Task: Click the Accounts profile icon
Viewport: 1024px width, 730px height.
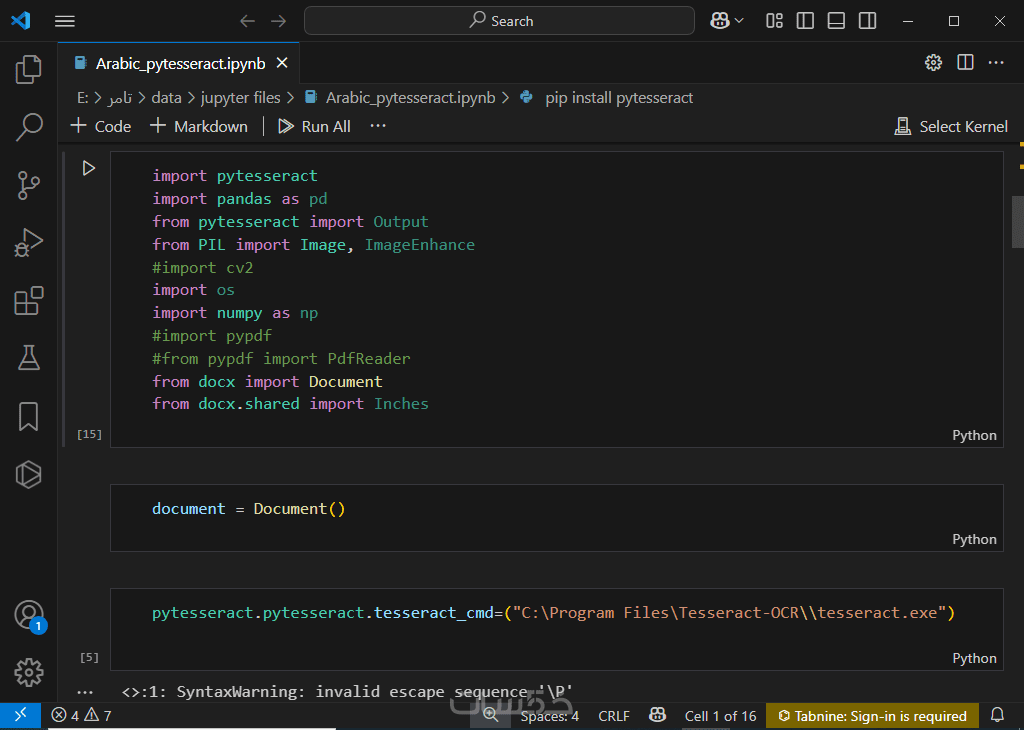Action: pos(28,614)
